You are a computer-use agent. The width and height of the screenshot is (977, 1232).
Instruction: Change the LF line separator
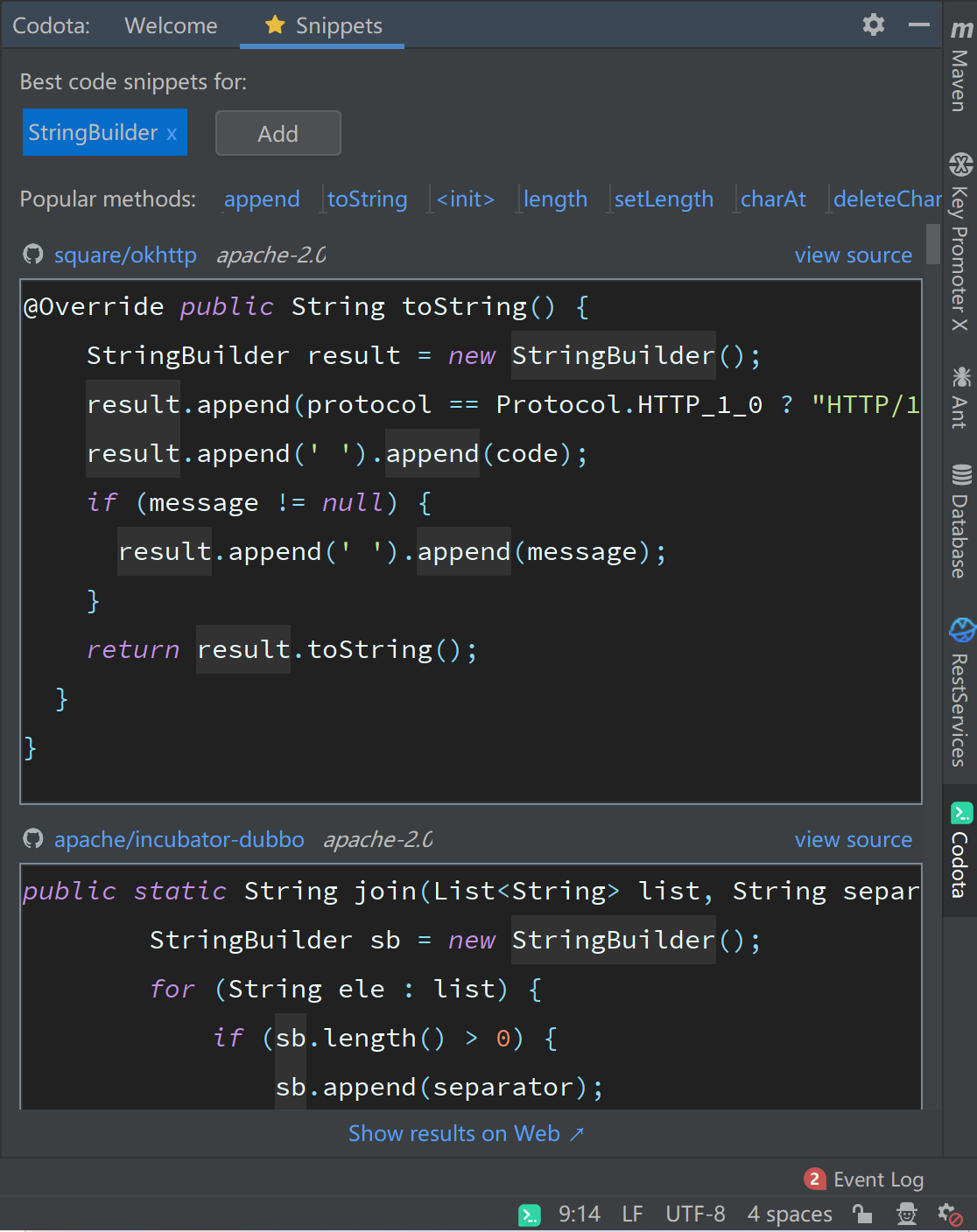(632, 1214)
